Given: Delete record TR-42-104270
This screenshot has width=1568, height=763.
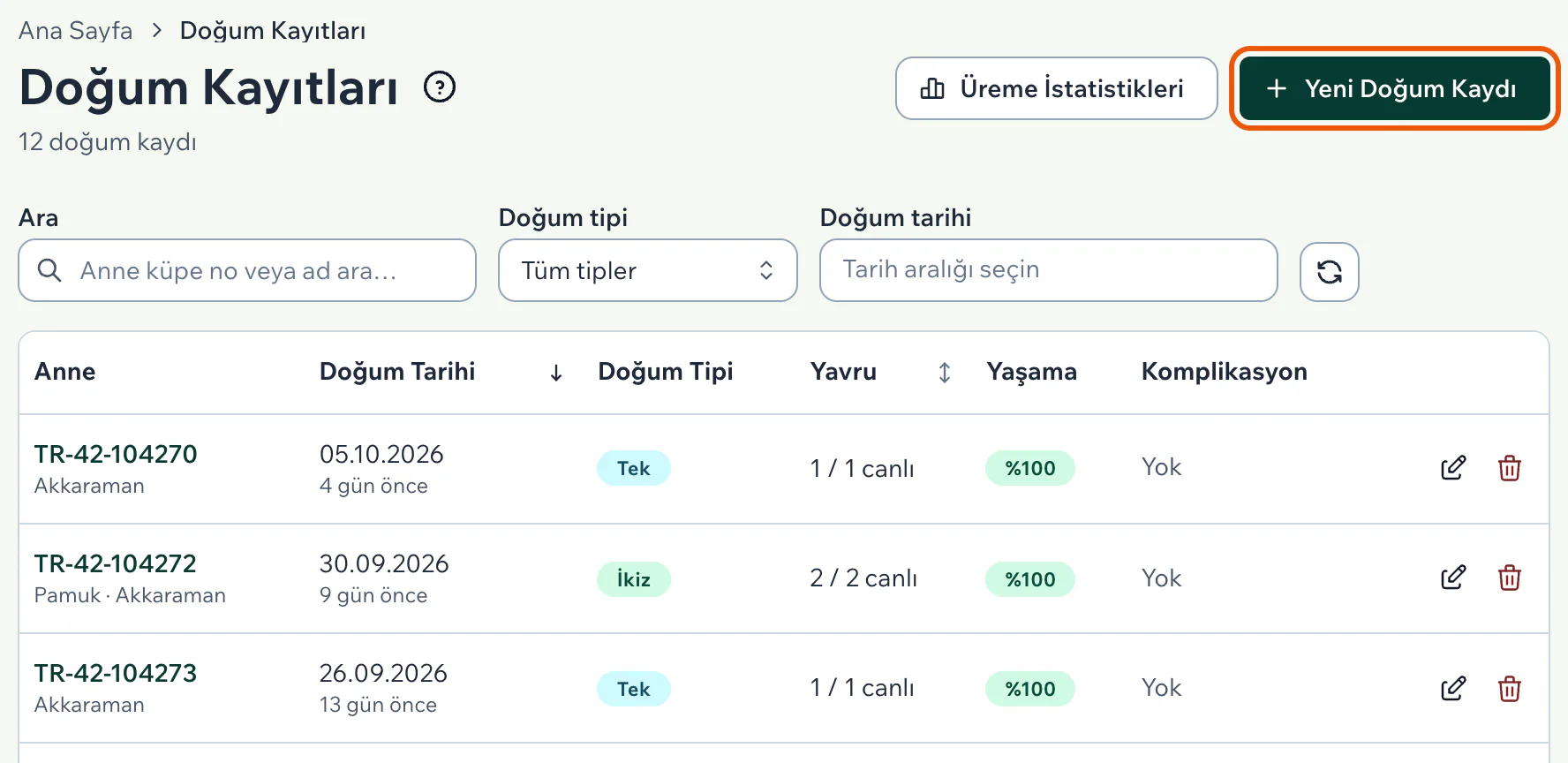Looking at the screenshot, I should click(x=1510, y=468).
